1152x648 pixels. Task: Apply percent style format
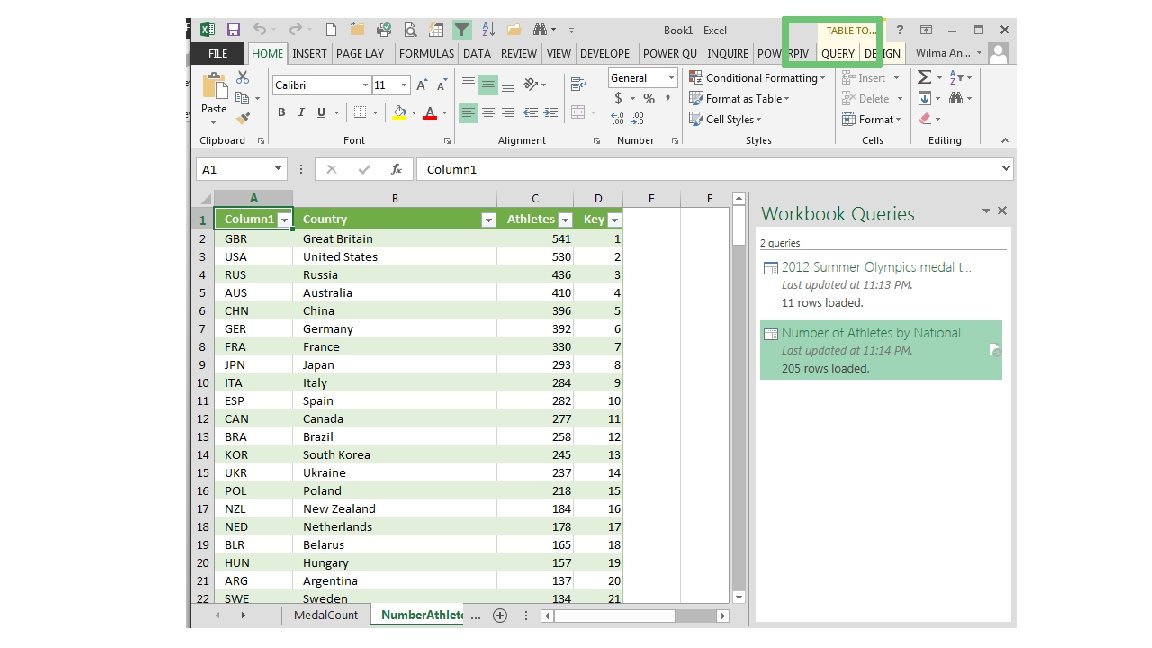coord(649,98)
